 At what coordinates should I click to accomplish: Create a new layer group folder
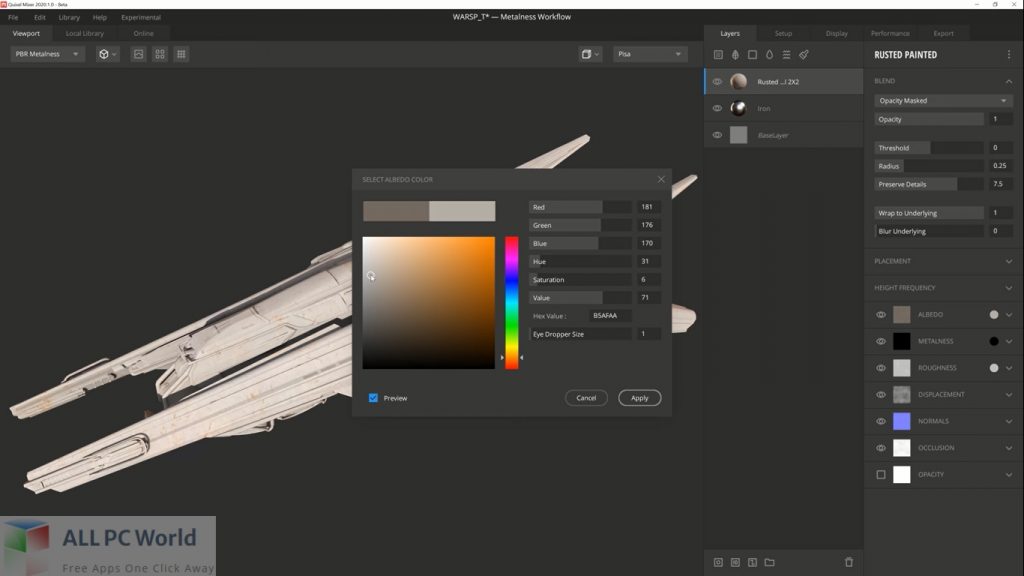click(x=770, y=561)
